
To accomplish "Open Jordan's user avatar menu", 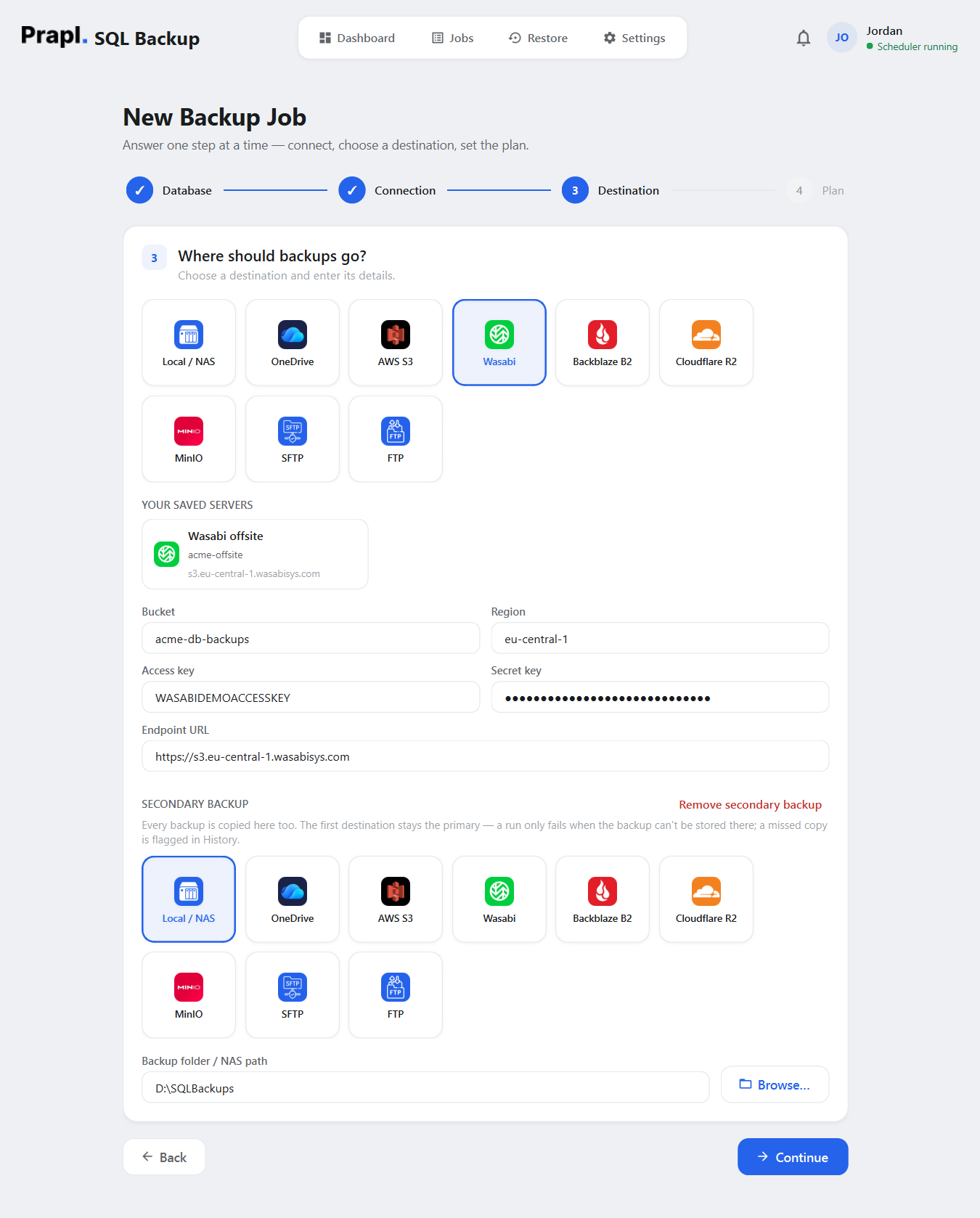I will click(842, 38).
